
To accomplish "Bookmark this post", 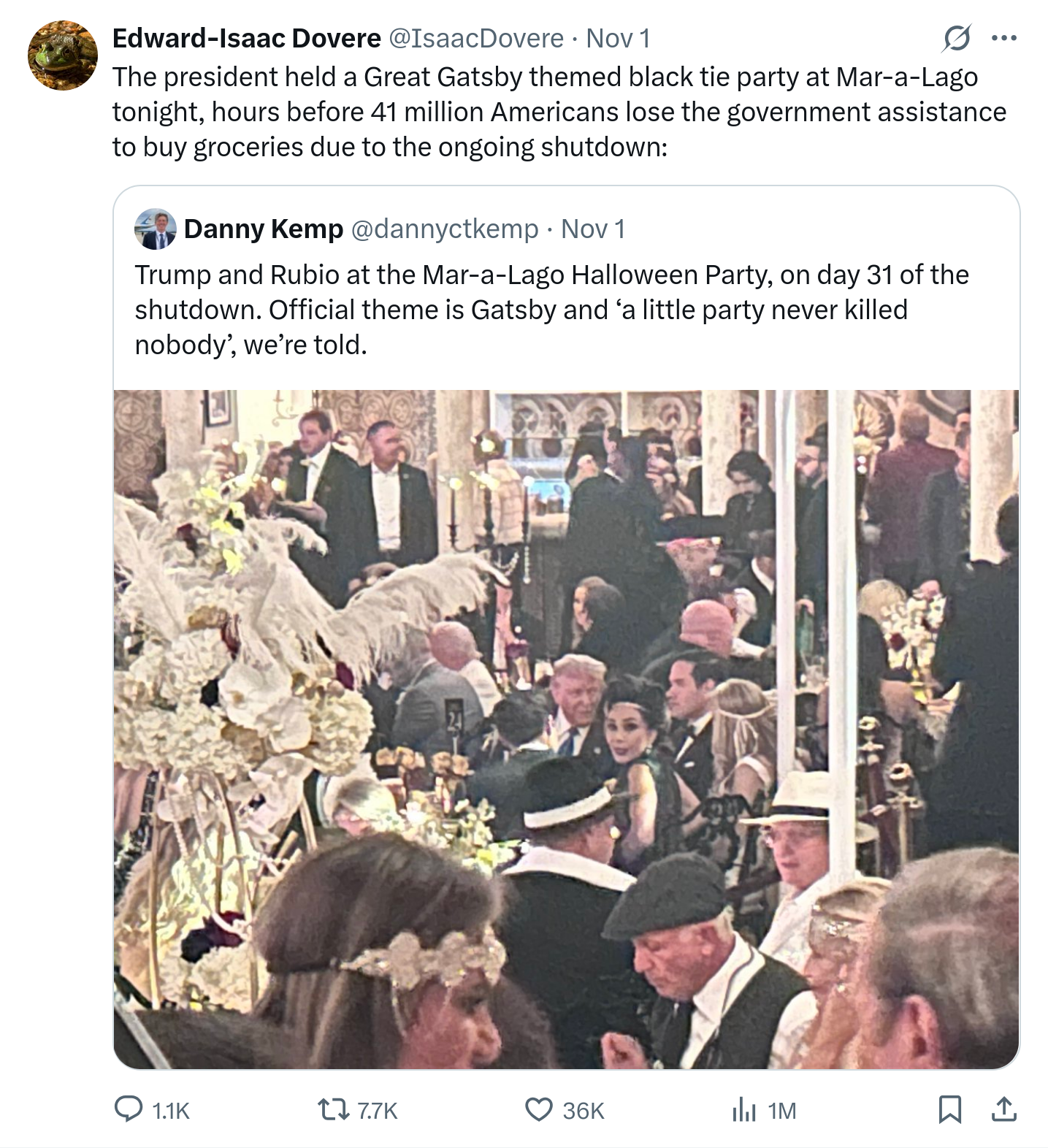I will tap(949, 1110).
